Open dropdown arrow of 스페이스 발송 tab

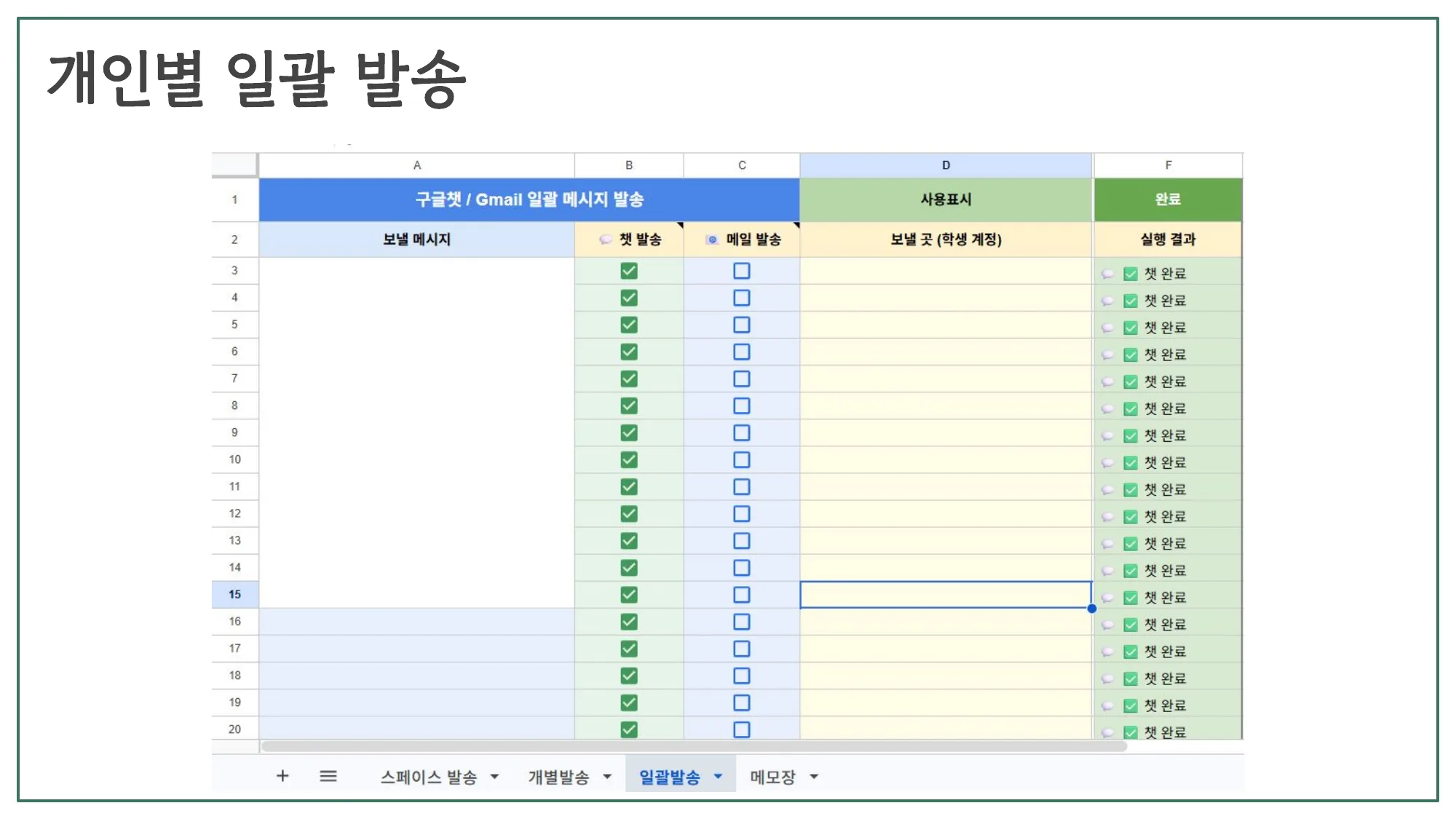point(495,777)
